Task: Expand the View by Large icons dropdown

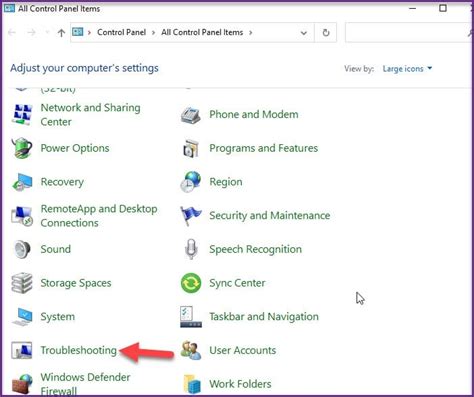Action: [x=407, y=69]
